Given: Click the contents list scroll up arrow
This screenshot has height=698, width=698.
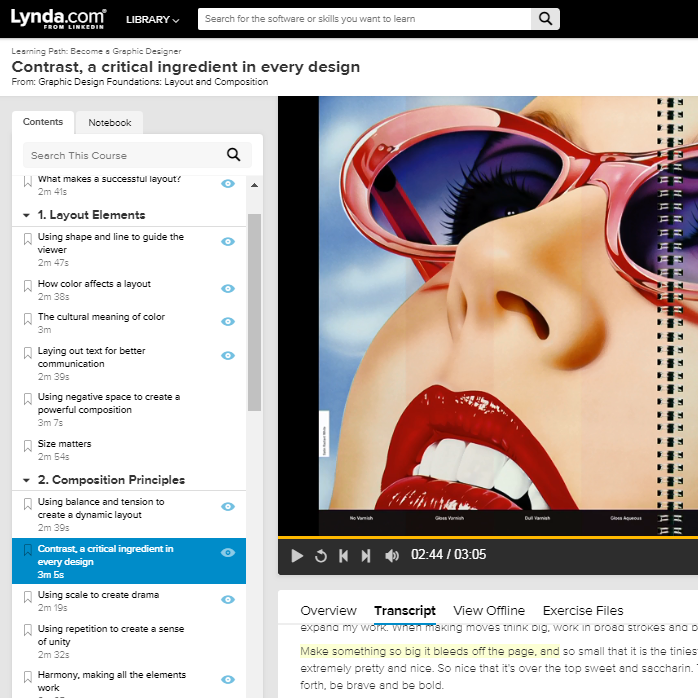Looking at the screenshot, I should (255, 185).
